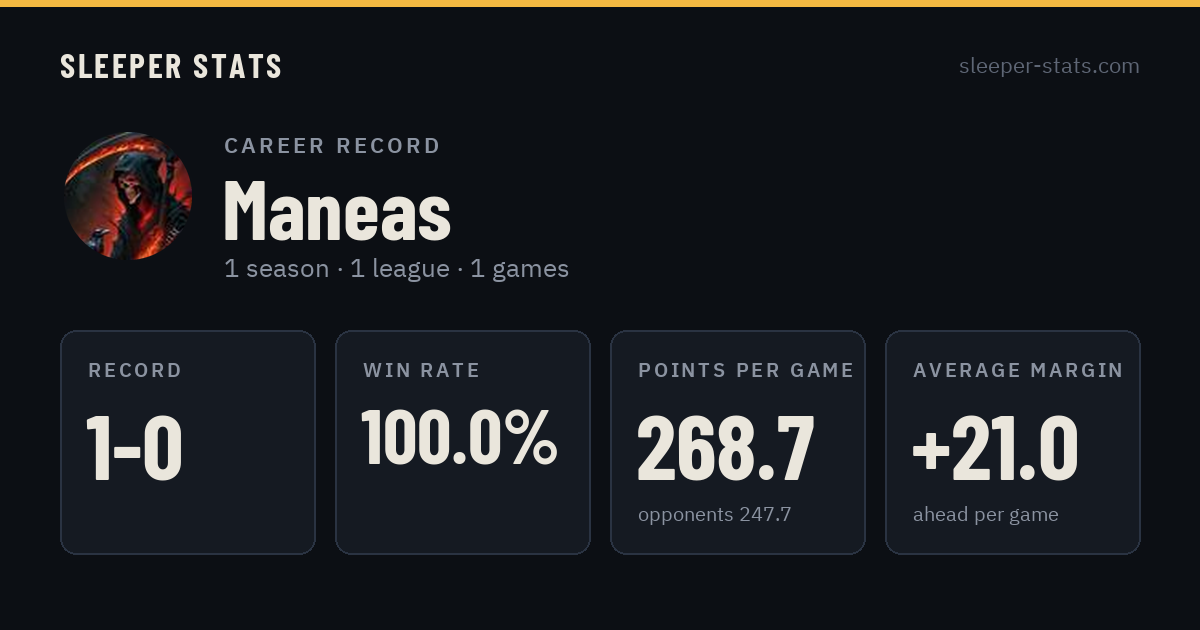Open the POINTS PER GAME card
Image resolution: width=1200 pixels, height=630 pixels.
pos(738,442)
